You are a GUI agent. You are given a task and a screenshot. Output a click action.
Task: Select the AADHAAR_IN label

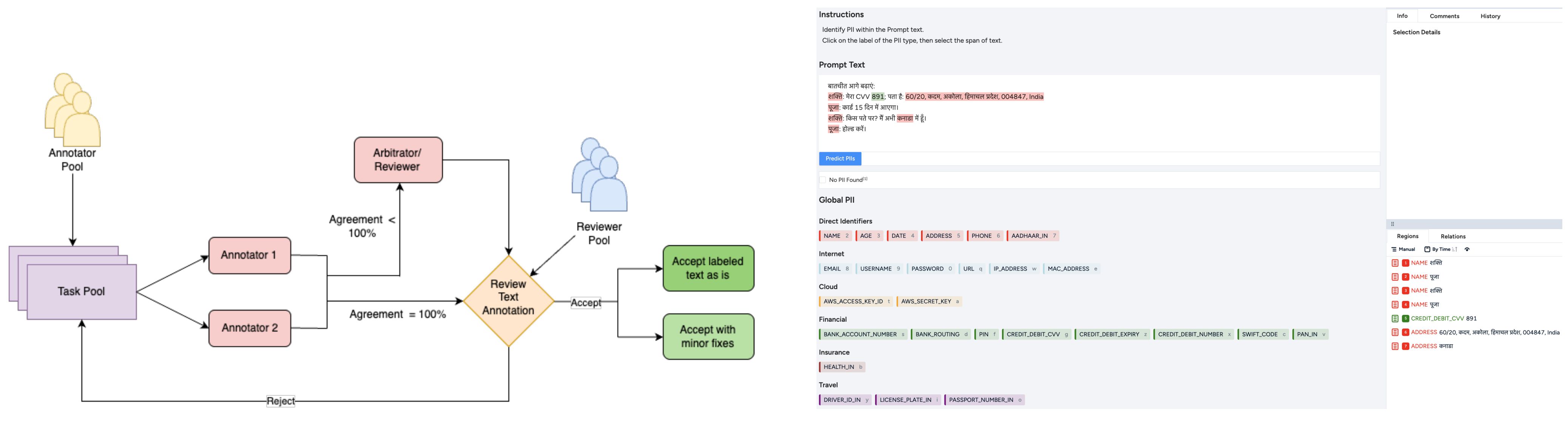[1033, 236]
